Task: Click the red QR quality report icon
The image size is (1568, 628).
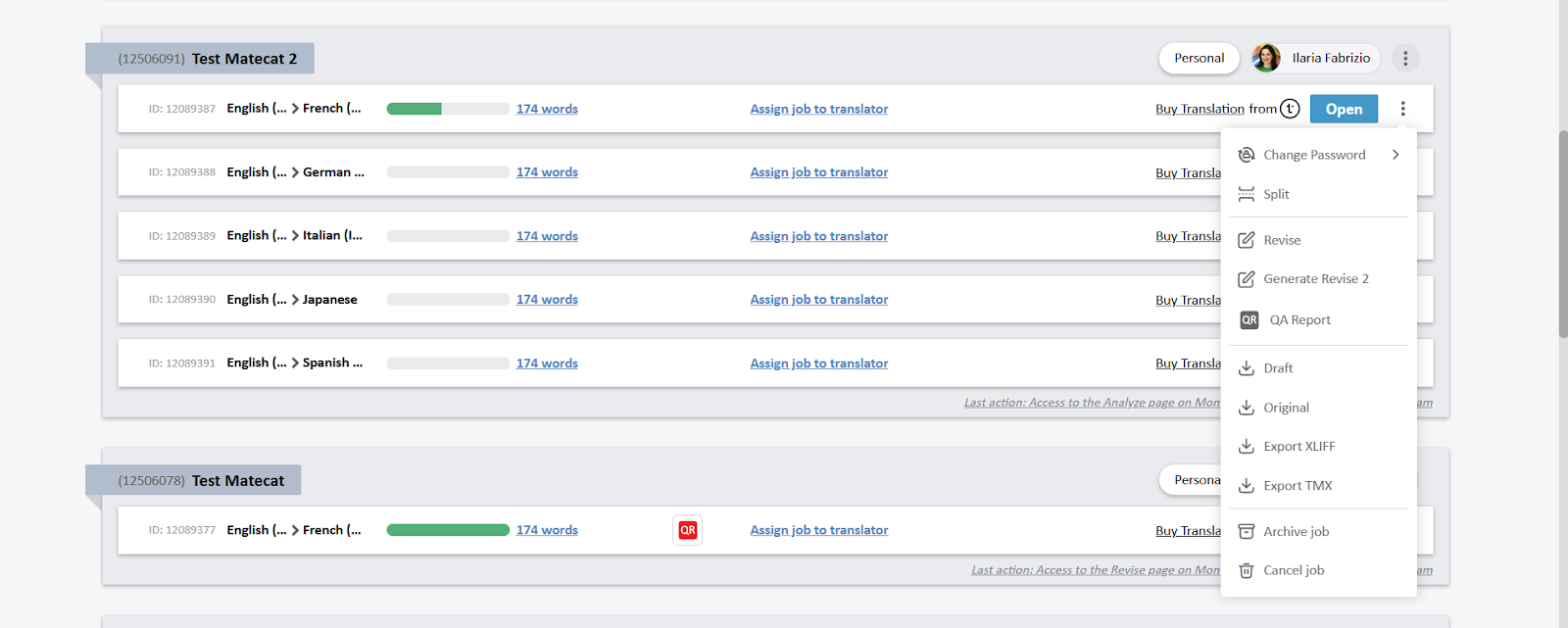Action: pos(687,530)
